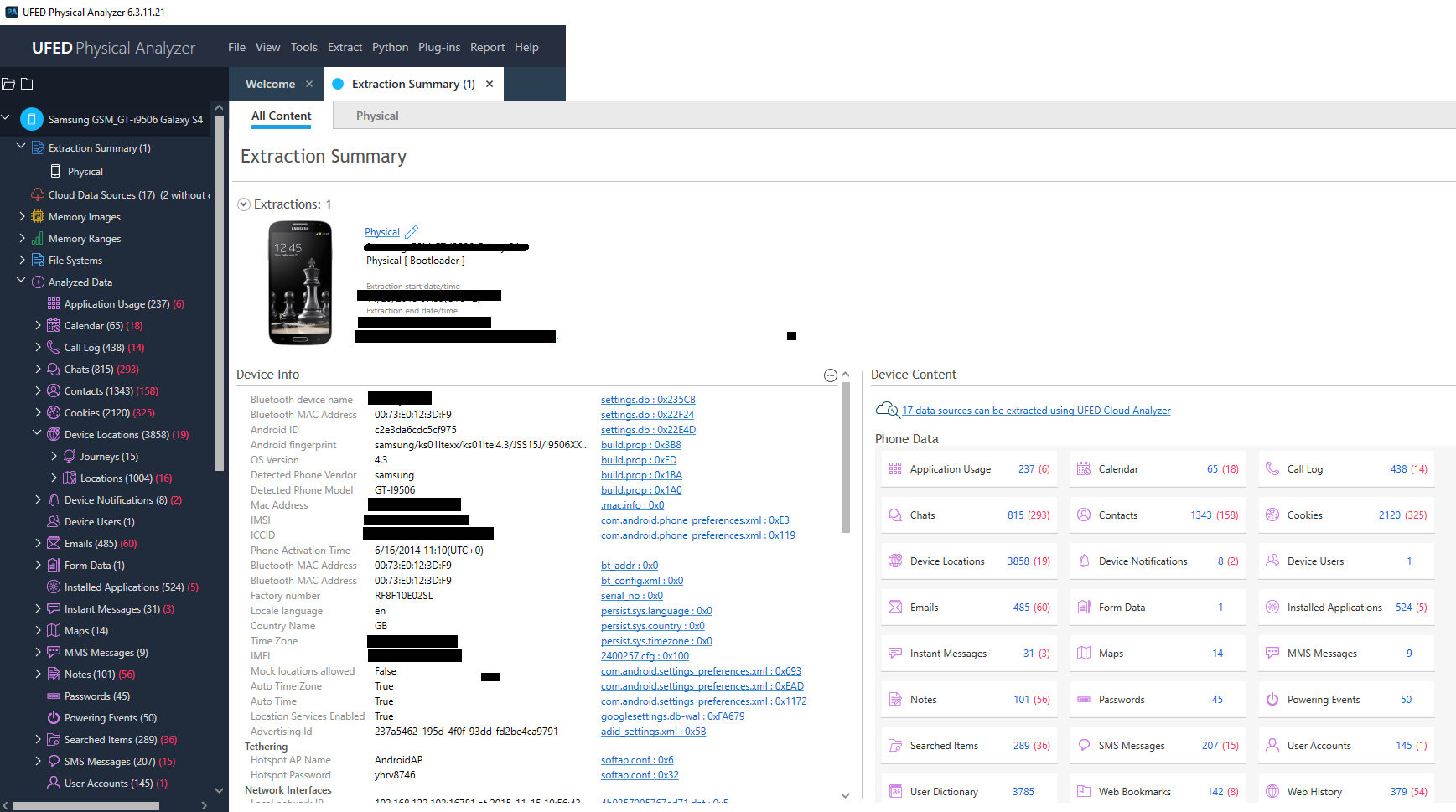This screenshot has height=812, width=1456.
Task: Collapse the Extractions: 1 section
Action: click(x=244, y=204)
